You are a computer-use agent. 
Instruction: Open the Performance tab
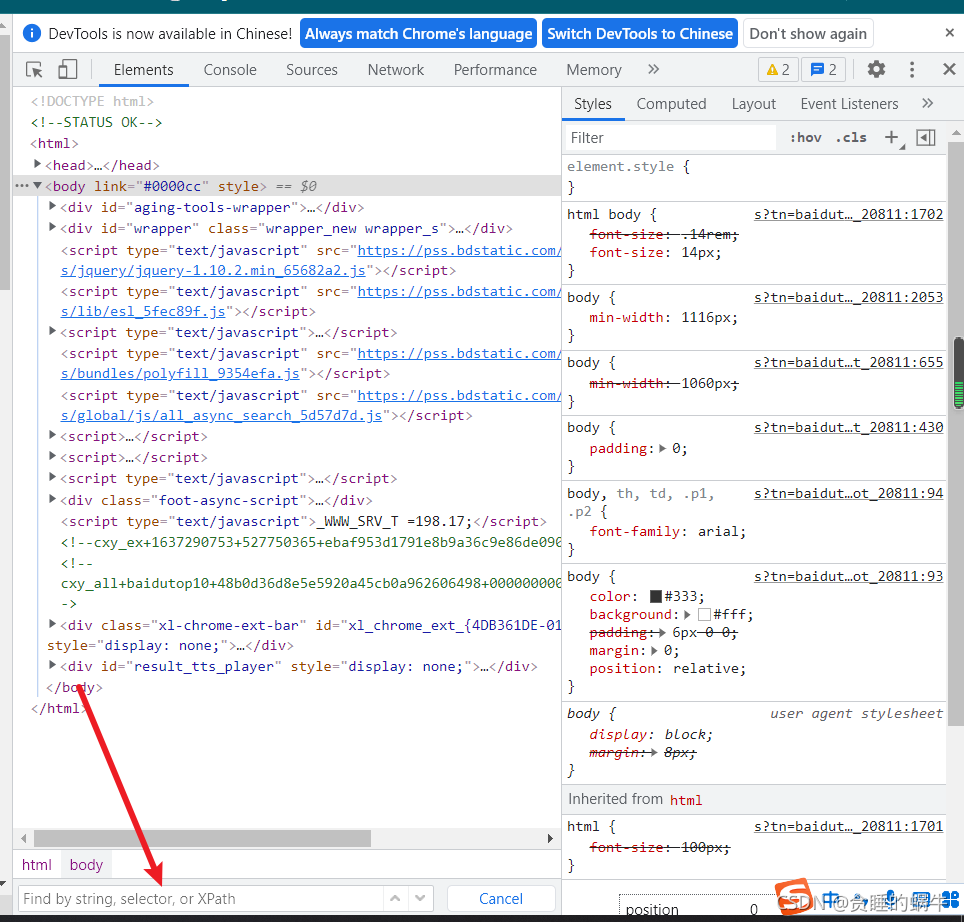496,69
